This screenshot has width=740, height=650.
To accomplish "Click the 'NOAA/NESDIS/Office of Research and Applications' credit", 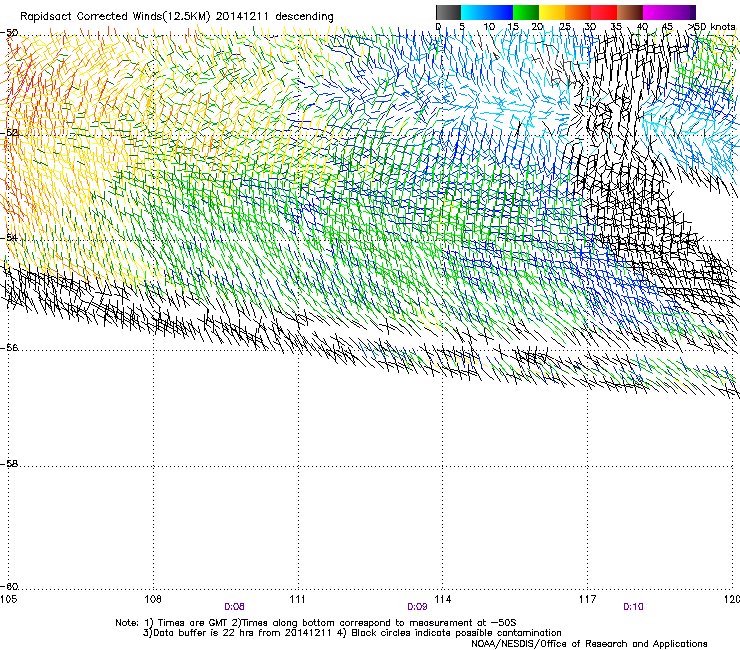I will 589,644.
